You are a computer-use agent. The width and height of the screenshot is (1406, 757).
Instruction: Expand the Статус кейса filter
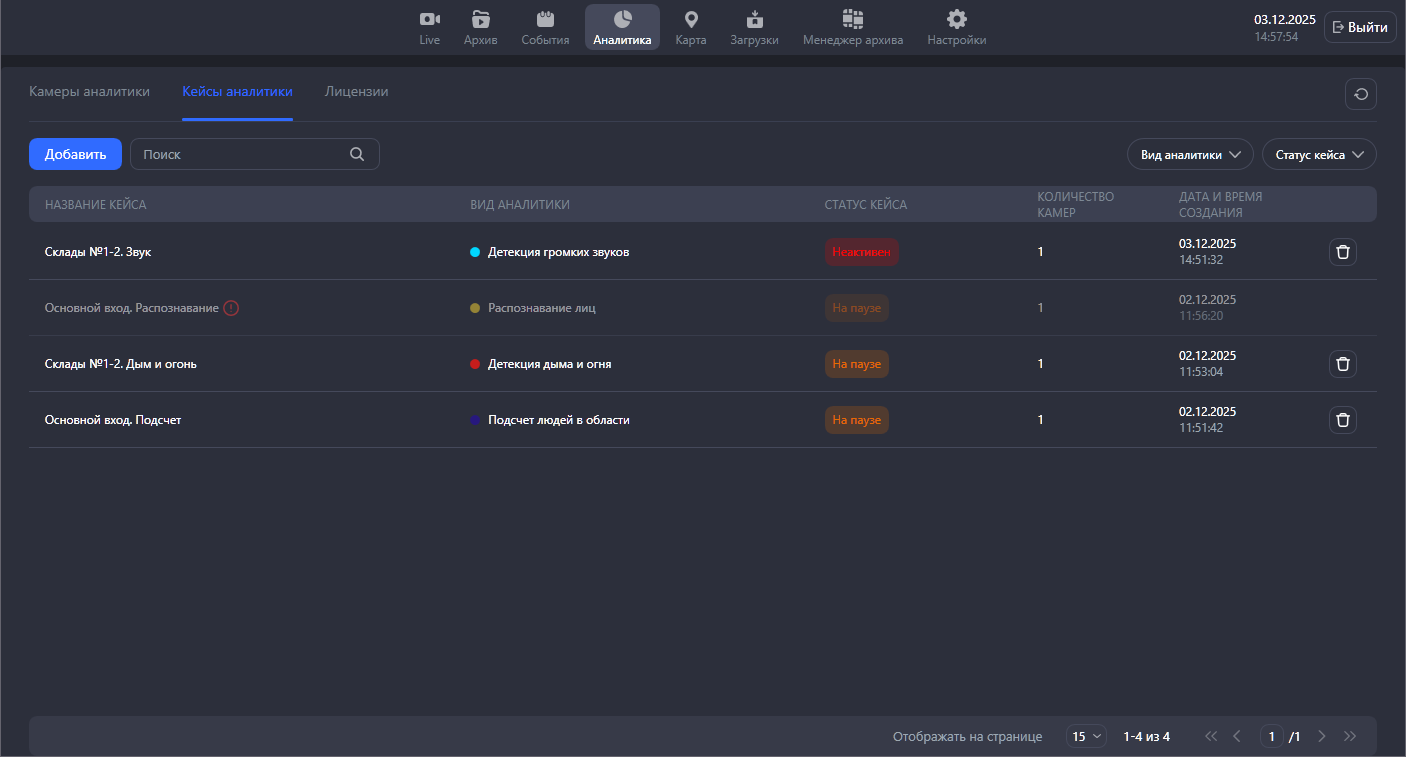click(x=1318, y=155)
